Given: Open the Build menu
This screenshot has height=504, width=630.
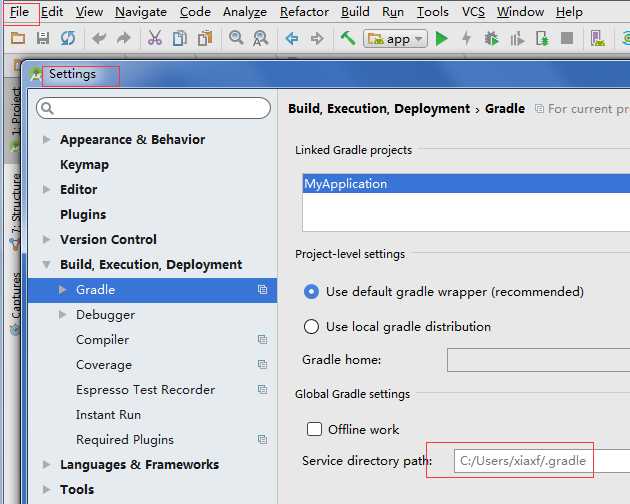Looking at the screenshot, I should [x=355, y=12].
